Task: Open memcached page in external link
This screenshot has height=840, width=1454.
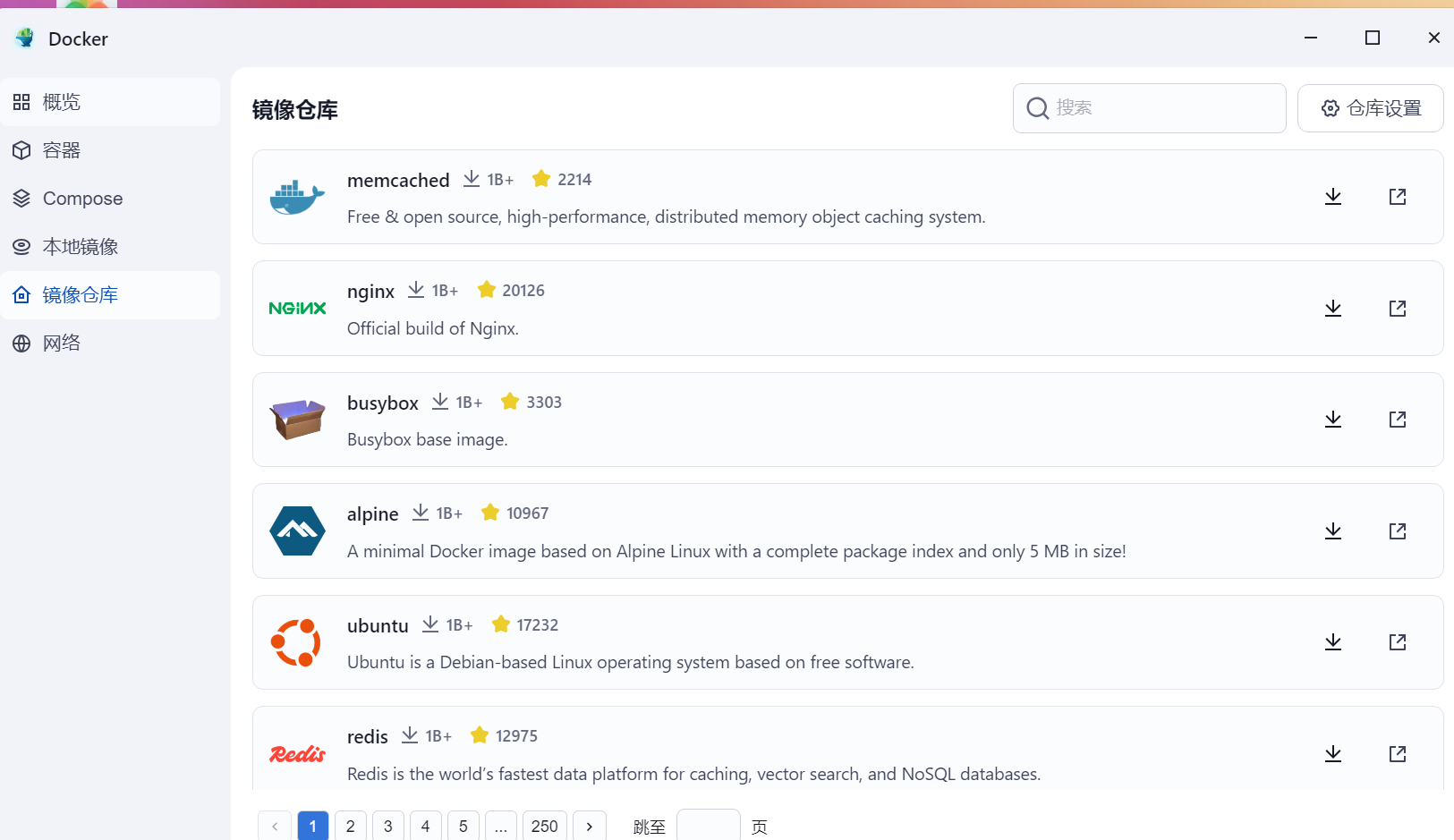Action: (1398, 197)
